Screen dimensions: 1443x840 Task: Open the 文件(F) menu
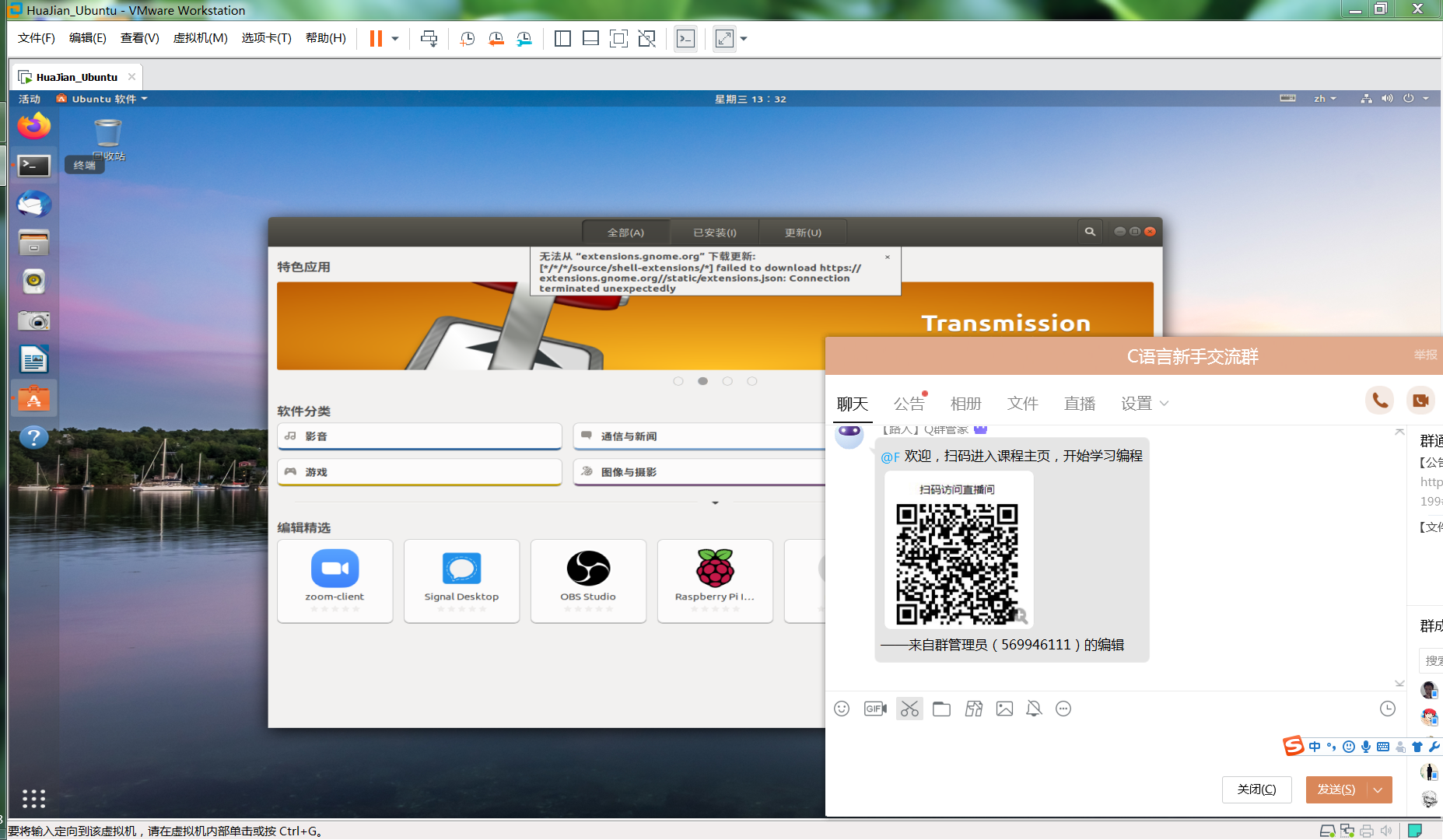tap(37, 38)
